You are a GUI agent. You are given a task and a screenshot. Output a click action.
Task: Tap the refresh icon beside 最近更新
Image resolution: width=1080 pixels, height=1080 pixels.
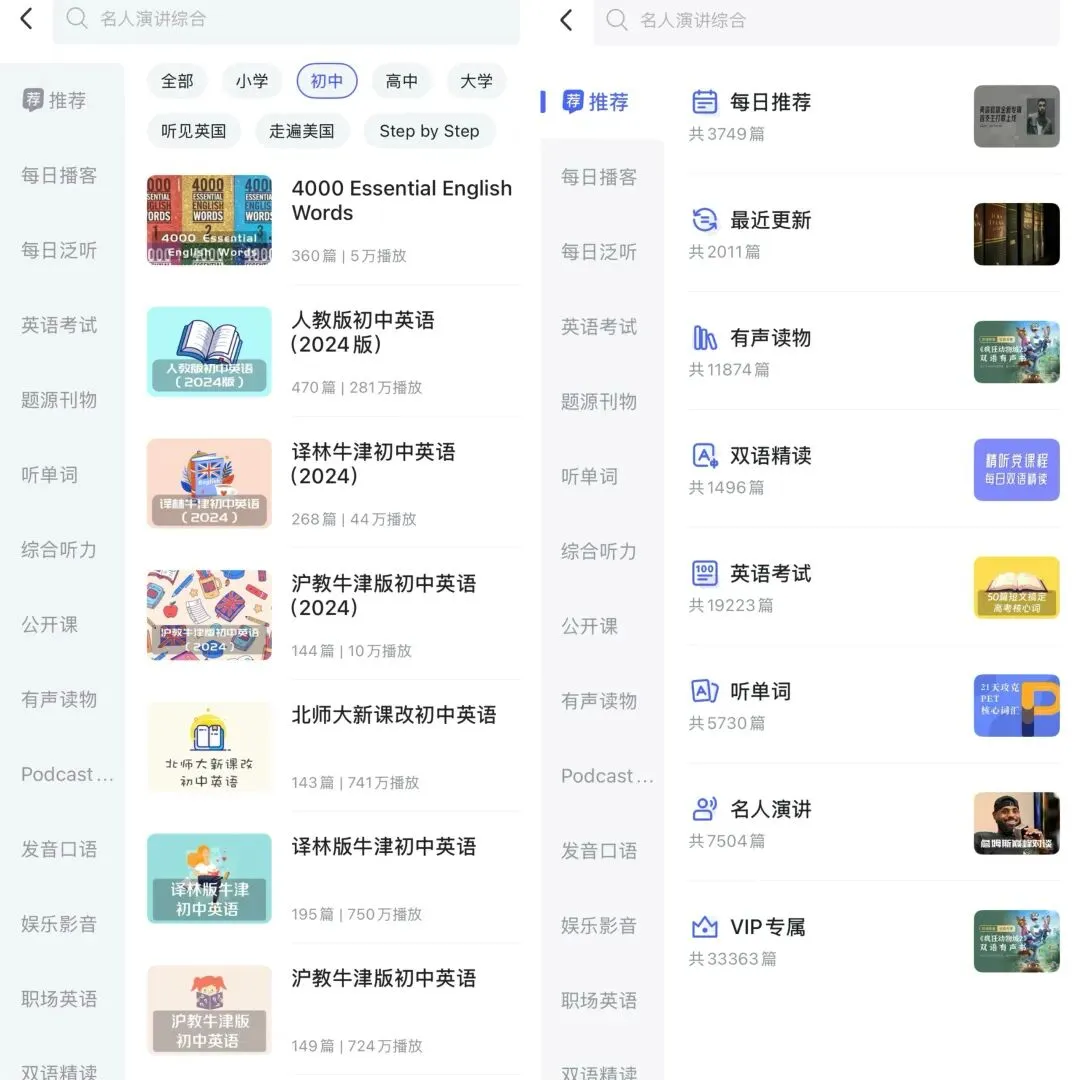(x=704, y=220)
